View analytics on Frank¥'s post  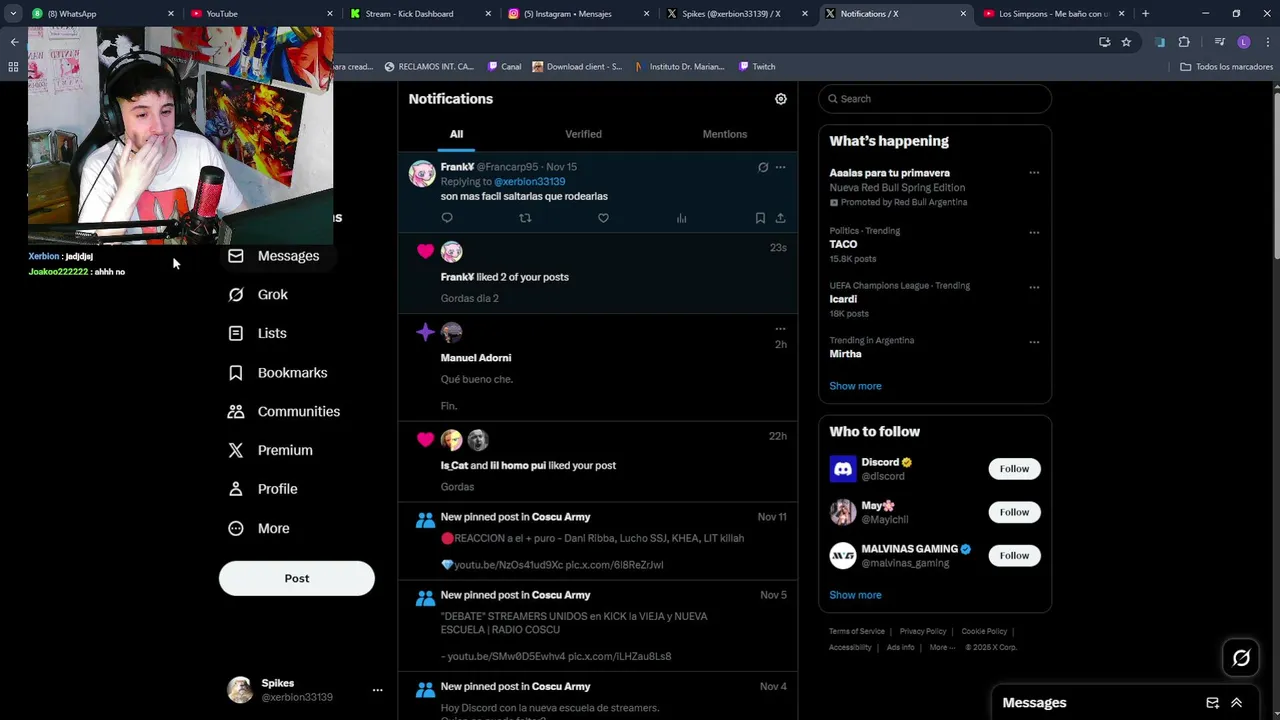pyautogui.click(x=681, y=218)
